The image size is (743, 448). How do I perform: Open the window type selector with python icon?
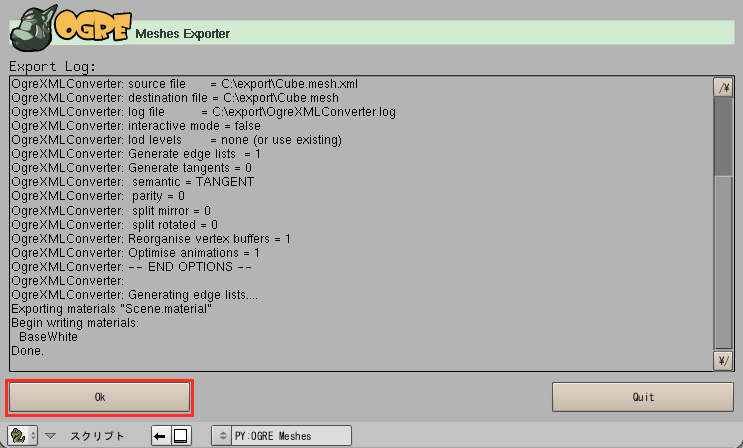[22, 435]
